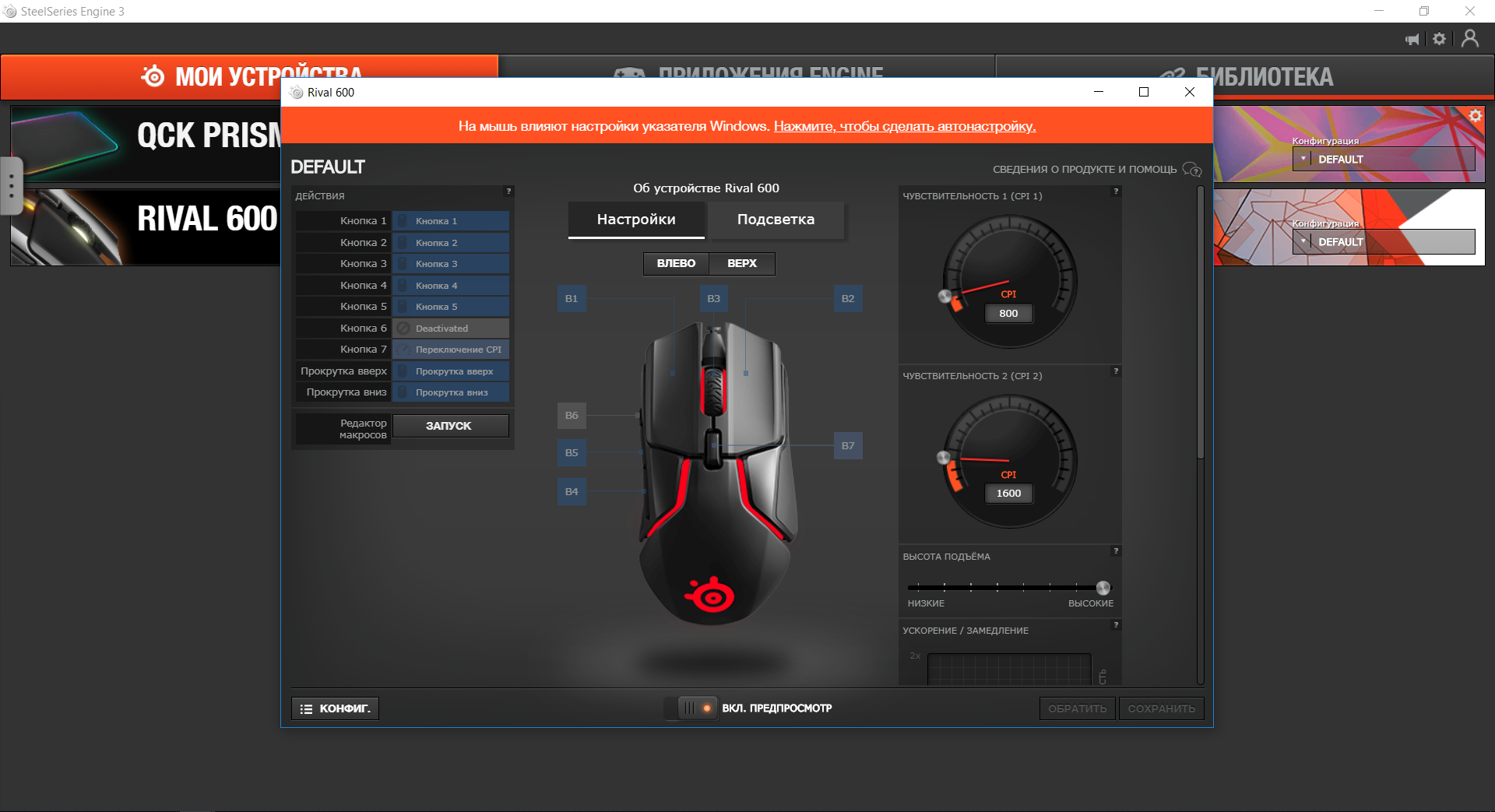The image size is (1495, 812).
Task: Click the ОБРАТИТЬ revert button
Action: click(x=1078, y=708)
